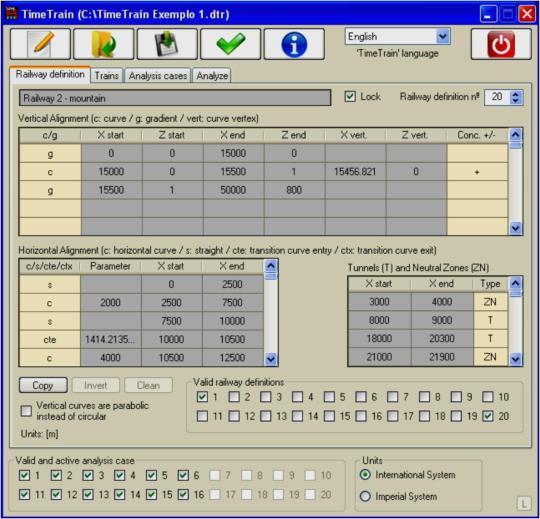This screenshot has height=519, width=540.
Task: Click scroll down arrow of Horizontal Alignment table
Action: (271, 359)
